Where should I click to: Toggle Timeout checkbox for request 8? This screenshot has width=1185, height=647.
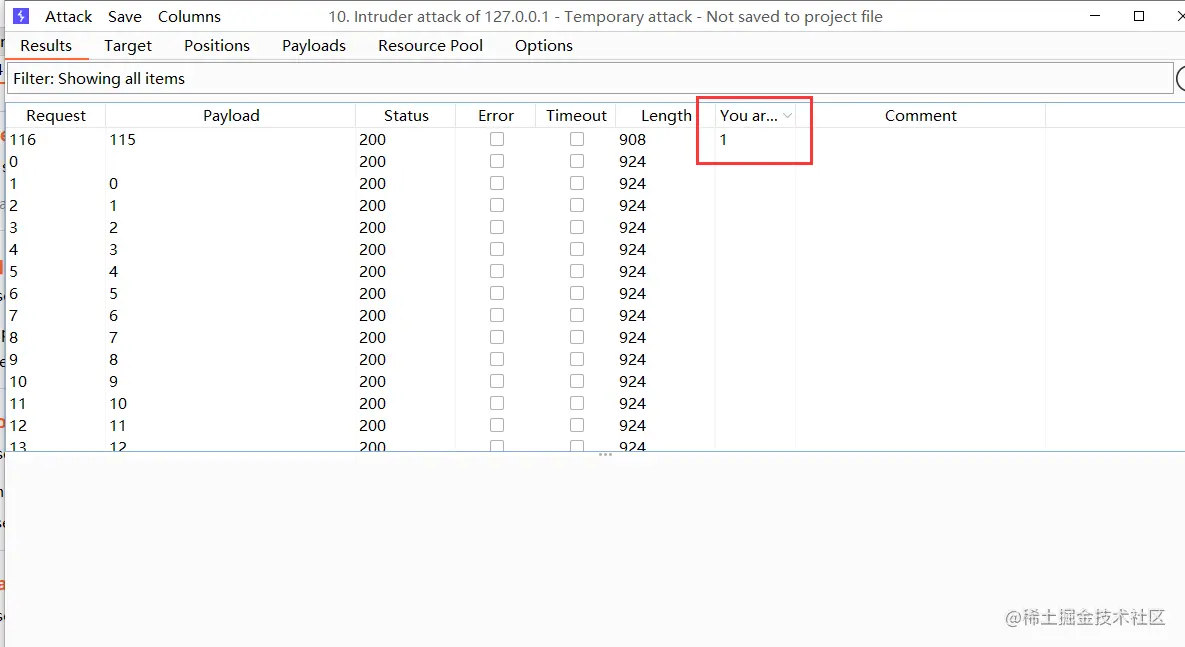click(577, 337)
